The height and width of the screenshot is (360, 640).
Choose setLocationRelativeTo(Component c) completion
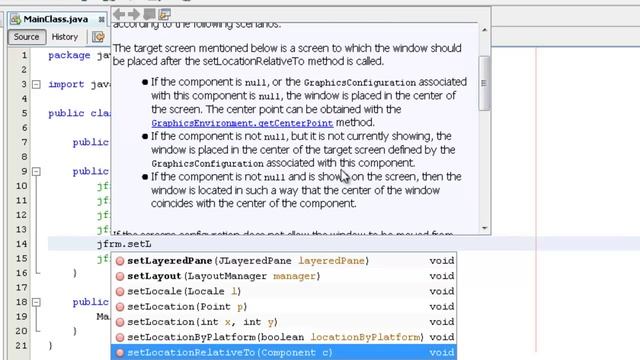pyautogui.click(x=284, y=352)
